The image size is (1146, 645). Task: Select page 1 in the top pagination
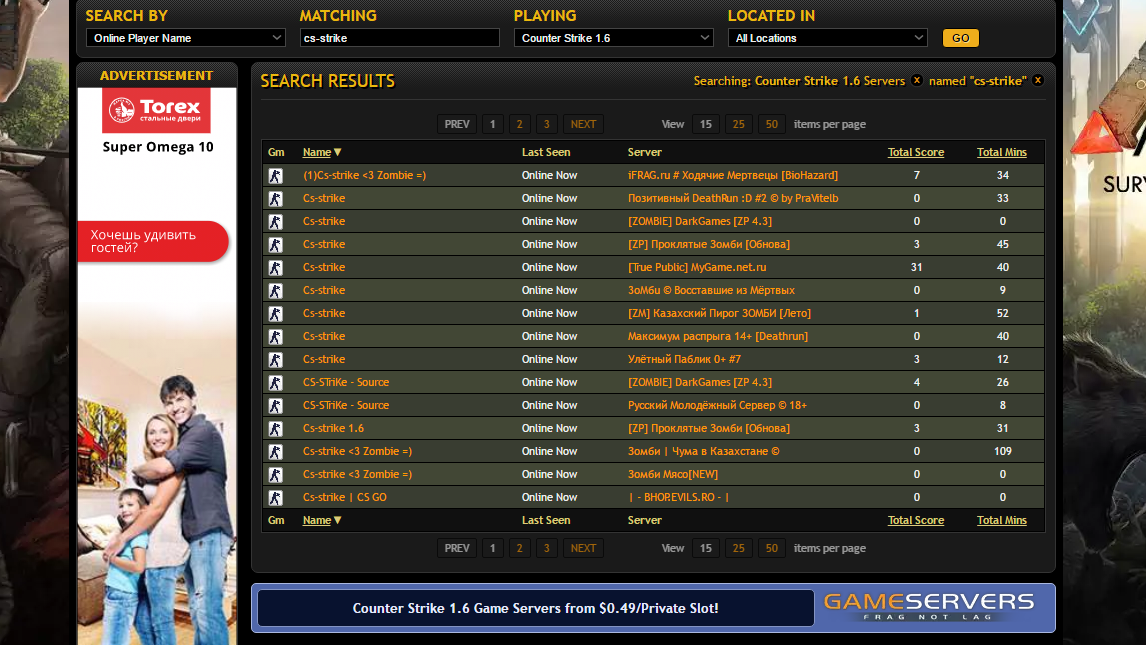pyautogui.click(x=493, y=124)
